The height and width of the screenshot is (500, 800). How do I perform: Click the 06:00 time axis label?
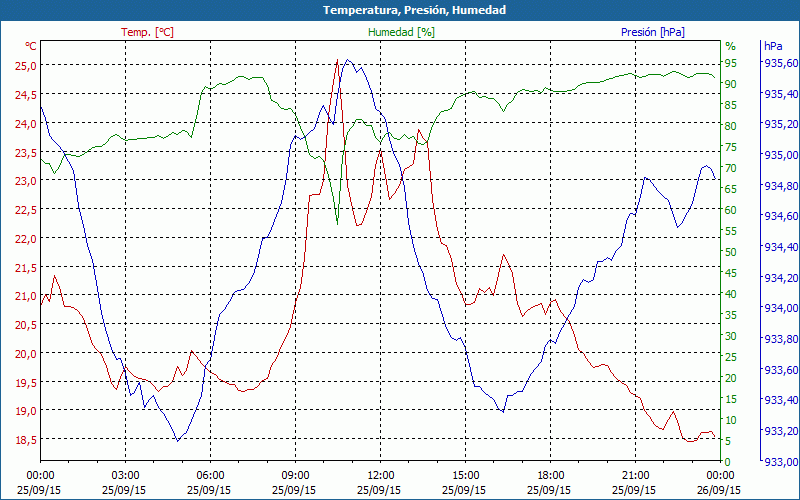click(210, 475)
